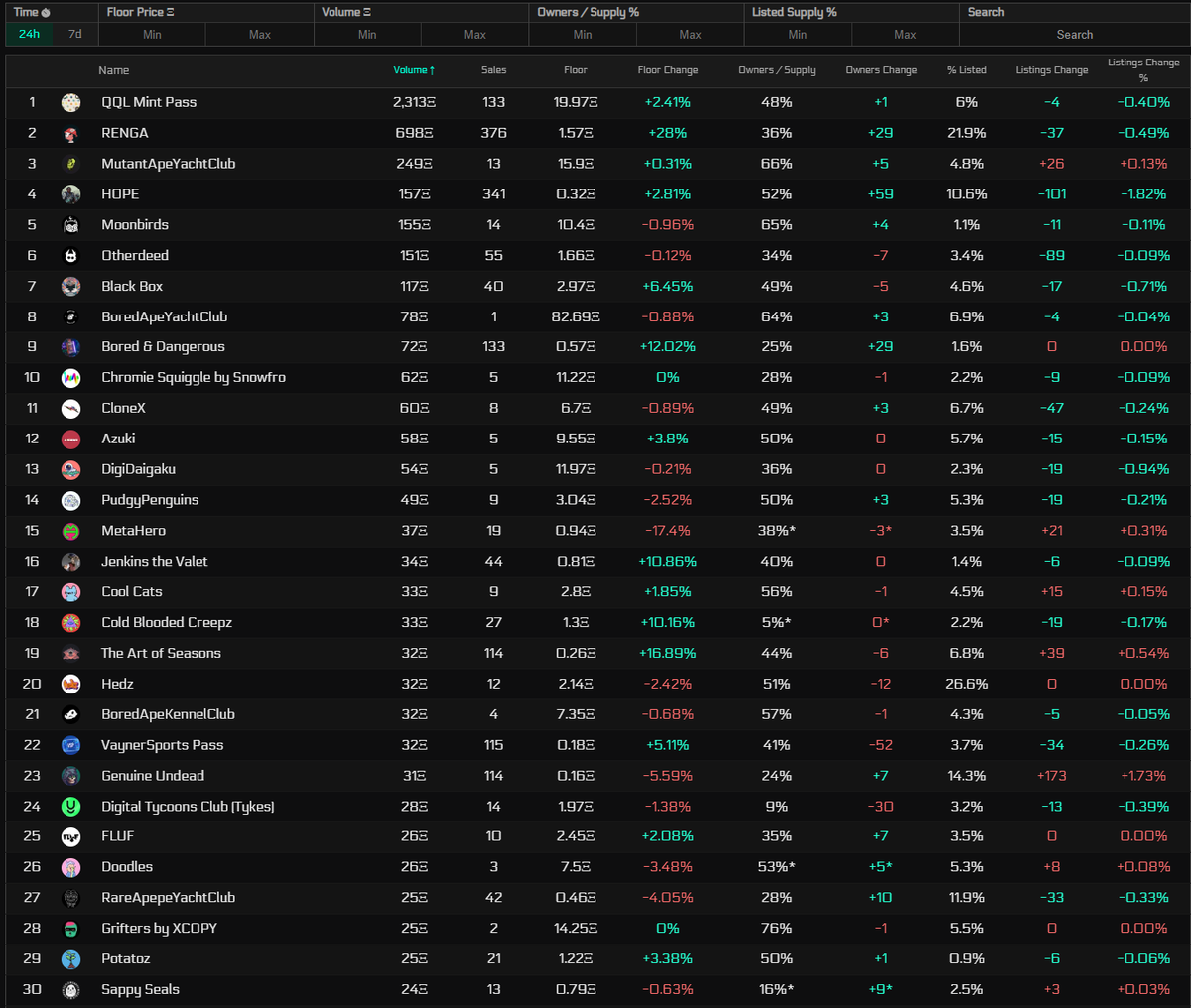Viewport: 1191px width, 1008px height.
Task: Open the VaynerSports Pass collection name
Action: click(x=163, y=745)
